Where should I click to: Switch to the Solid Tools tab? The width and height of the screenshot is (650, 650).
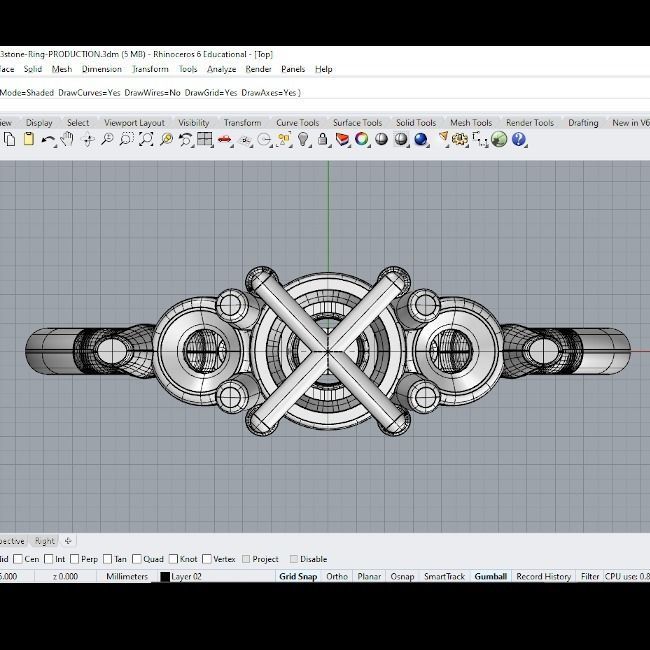click(416, 123)
